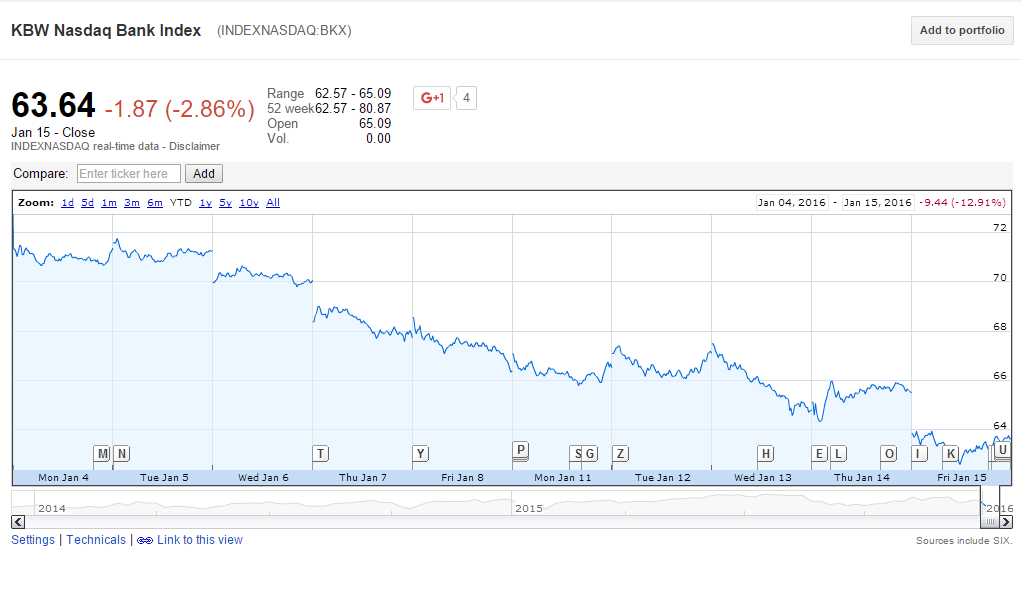Viewport: 1022px width, 598px height.
Task: Open news flag Y on chart
Action: pos(420,454)
